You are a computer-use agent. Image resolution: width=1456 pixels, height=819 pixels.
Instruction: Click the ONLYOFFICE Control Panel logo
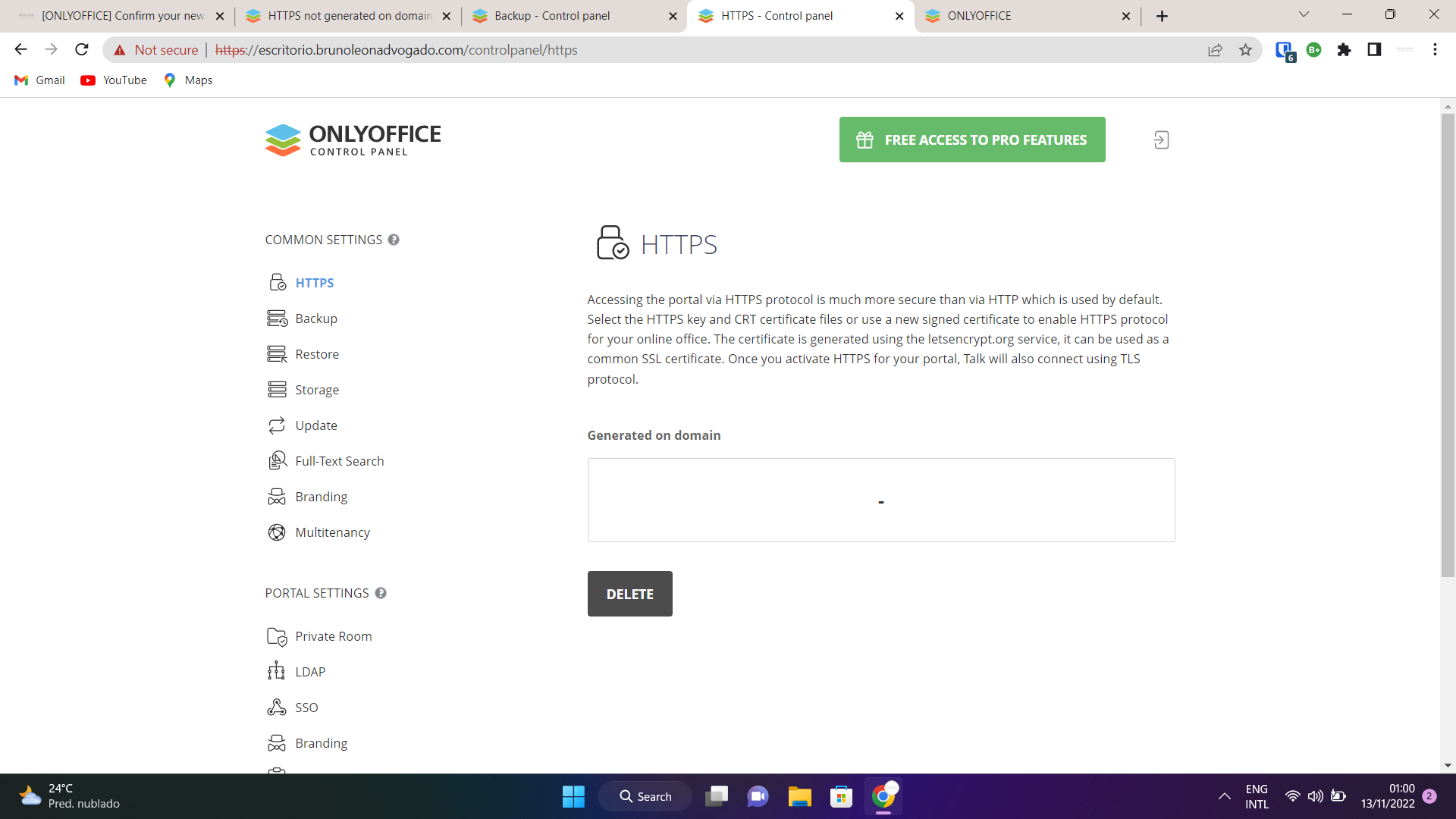[x=353, y=140]
